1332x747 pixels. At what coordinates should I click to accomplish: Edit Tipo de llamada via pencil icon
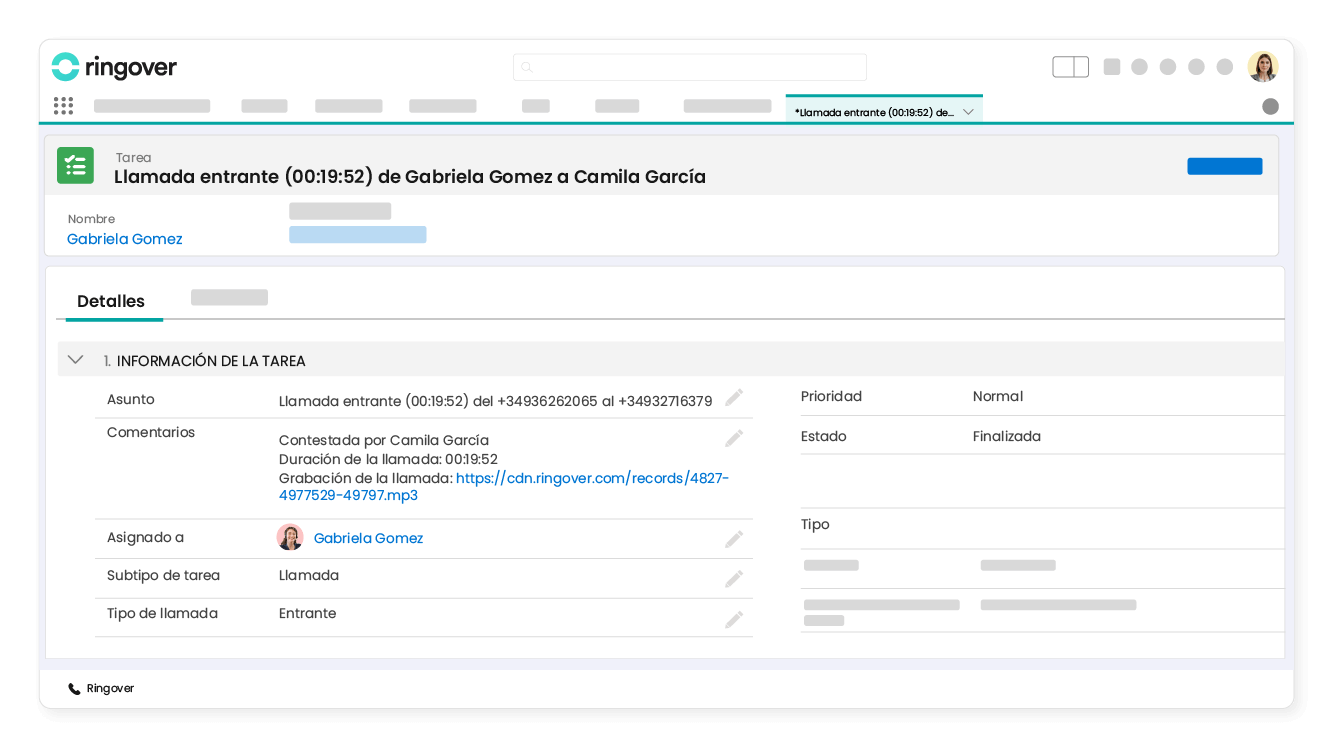(x=734, y=620)
